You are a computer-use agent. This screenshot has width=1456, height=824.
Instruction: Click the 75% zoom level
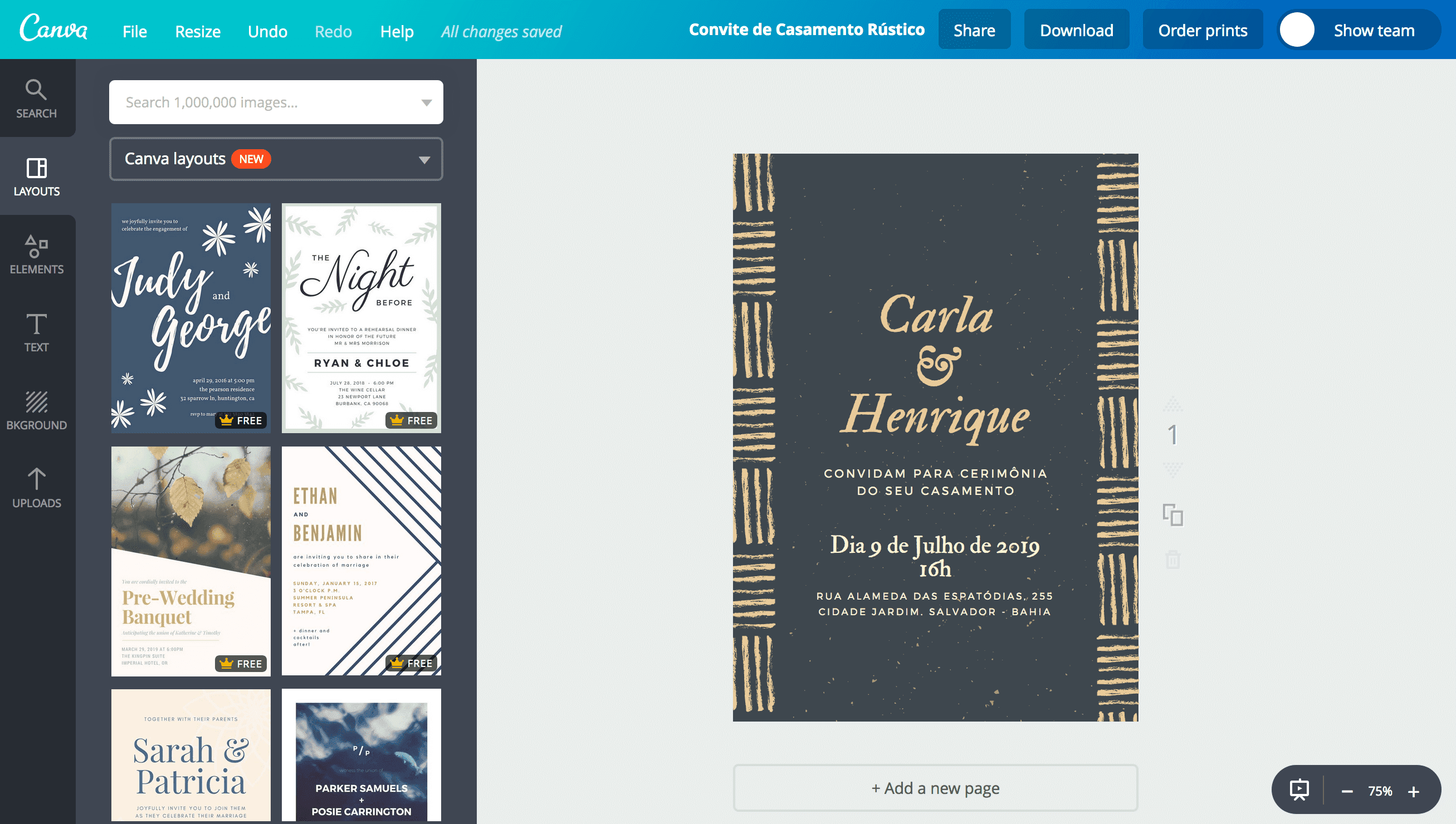tap(1380, 791)
